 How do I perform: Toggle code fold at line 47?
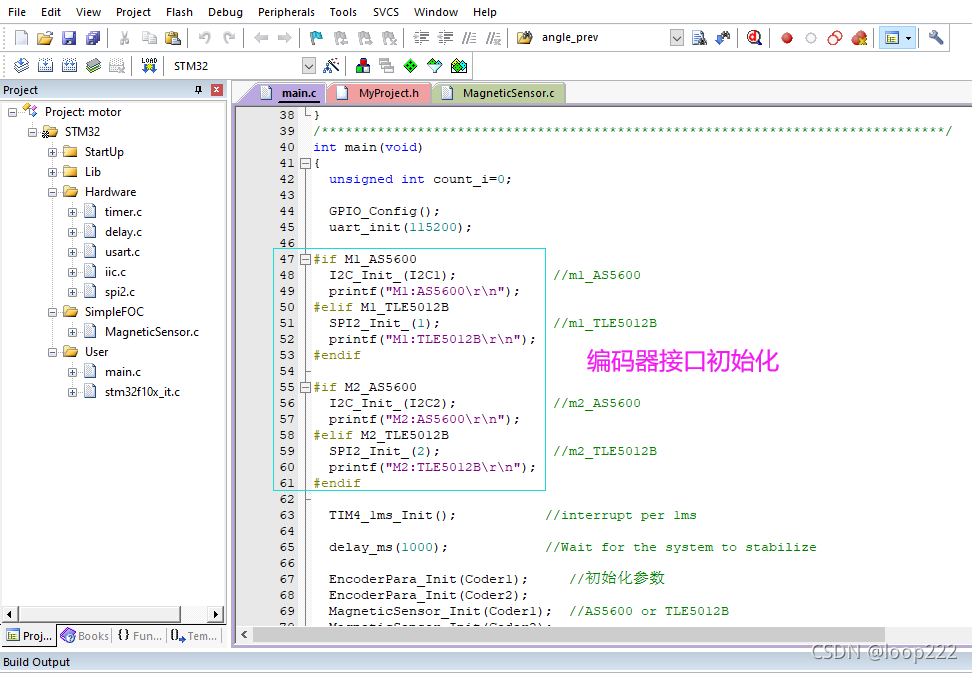305,260
